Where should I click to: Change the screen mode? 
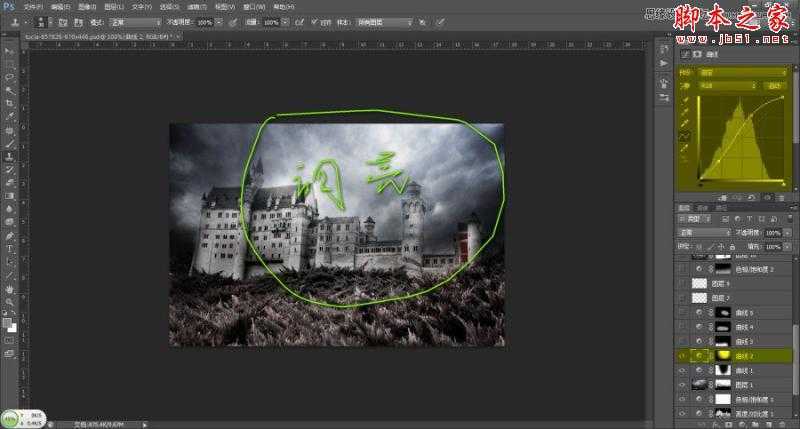tap(9, 354)
